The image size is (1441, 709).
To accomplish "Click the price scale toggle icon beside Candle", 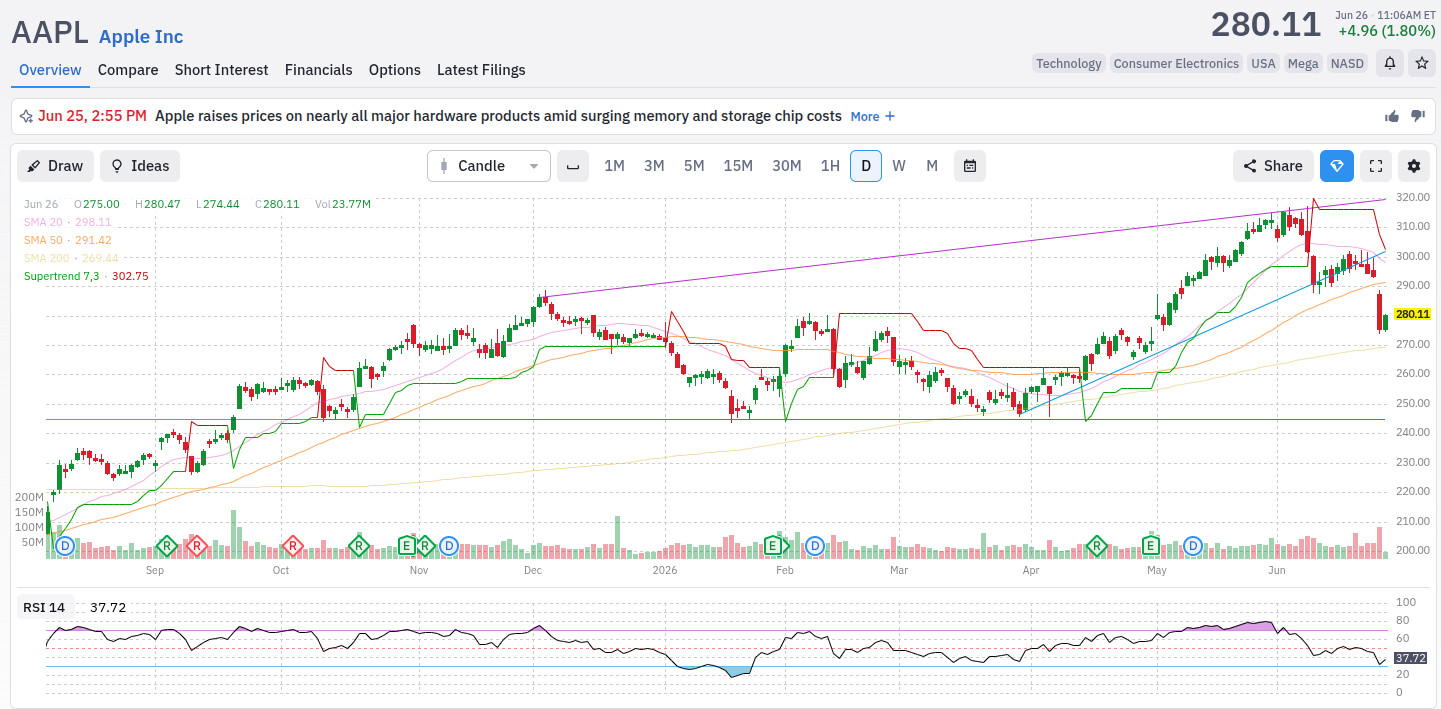I will pyautogui.click(x=573, y=166).
